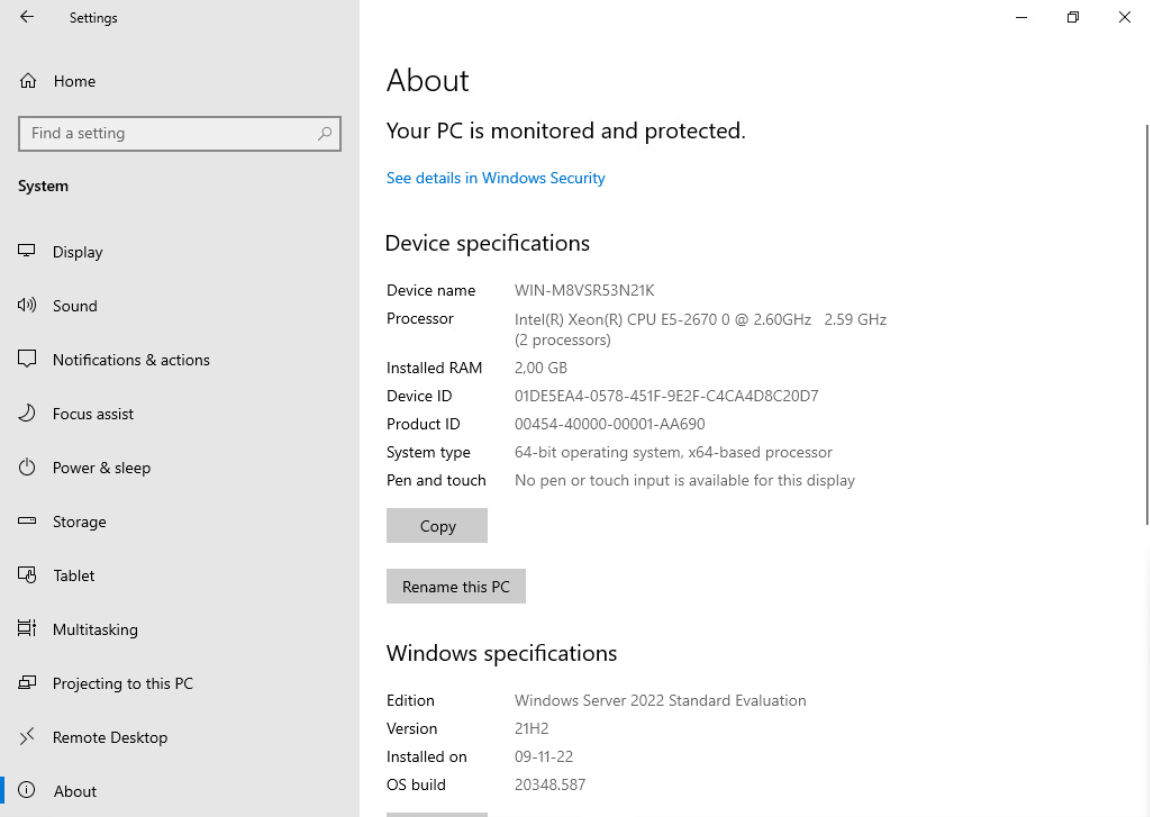Click the search magnifier icon
This screenshot has height=817, width=1150.
click(324, 133)
